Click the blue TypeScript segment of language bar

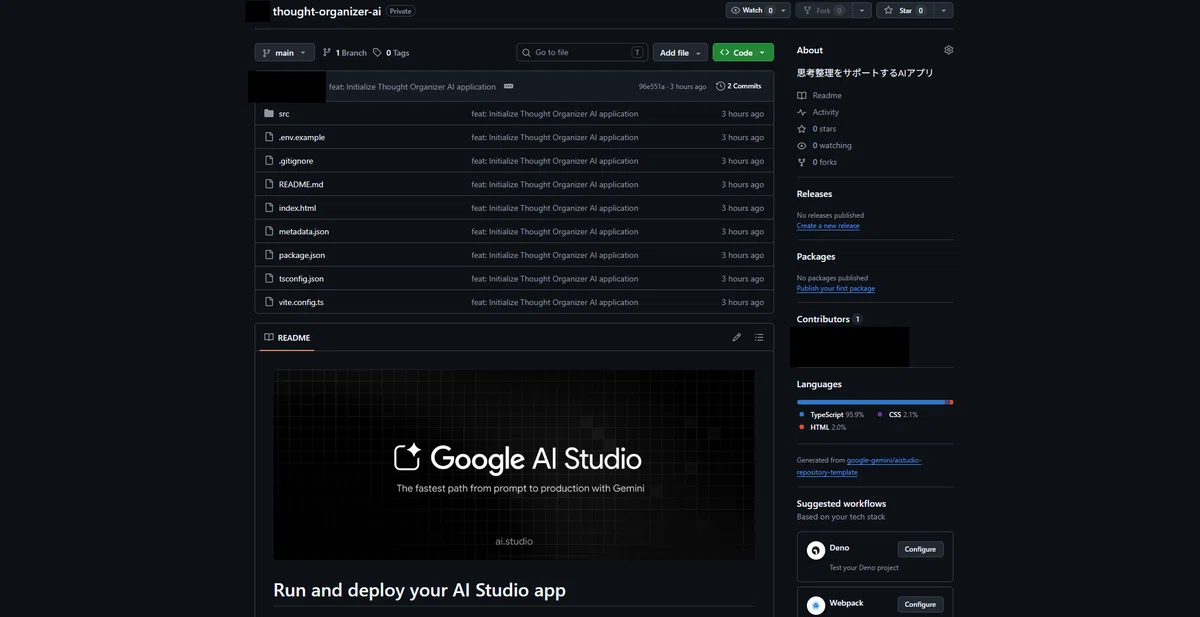pyautogui.click(x=871, y=402)
